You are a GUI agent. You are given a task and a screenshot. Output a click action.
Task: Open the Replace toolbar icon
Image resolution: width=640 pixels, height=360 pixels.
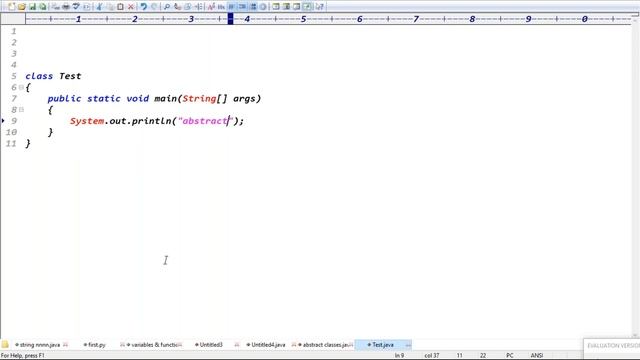coord(177,7)
